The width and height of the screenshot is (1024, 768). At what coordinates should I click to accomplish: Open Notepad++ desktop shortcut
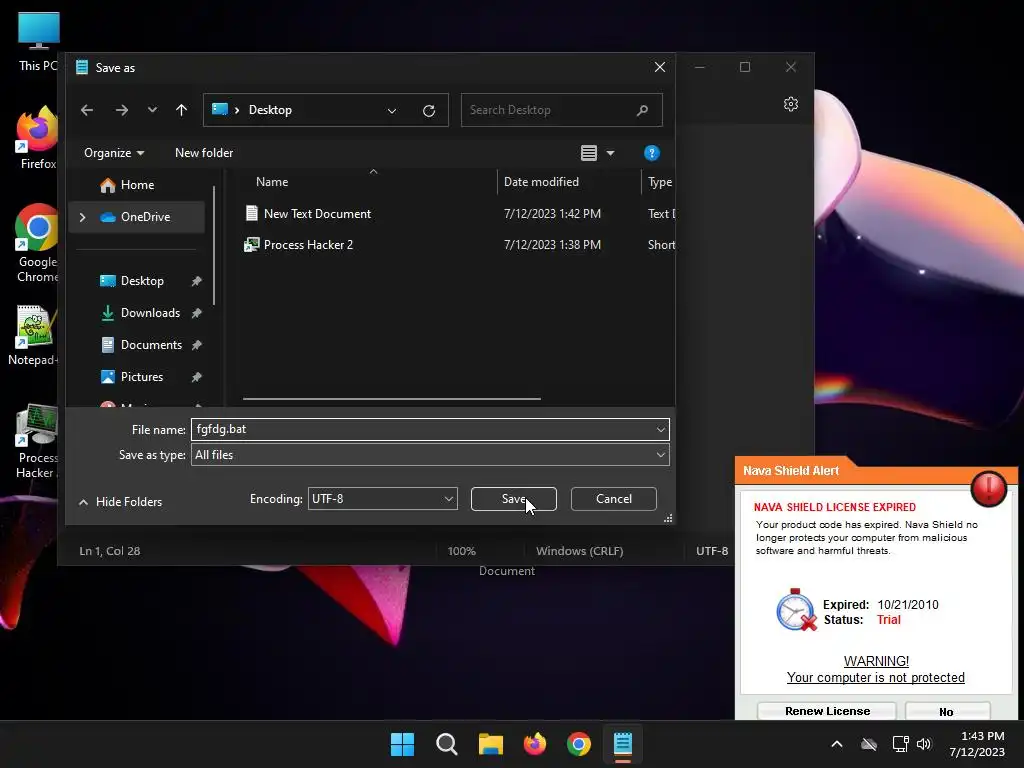pos(33,336)
